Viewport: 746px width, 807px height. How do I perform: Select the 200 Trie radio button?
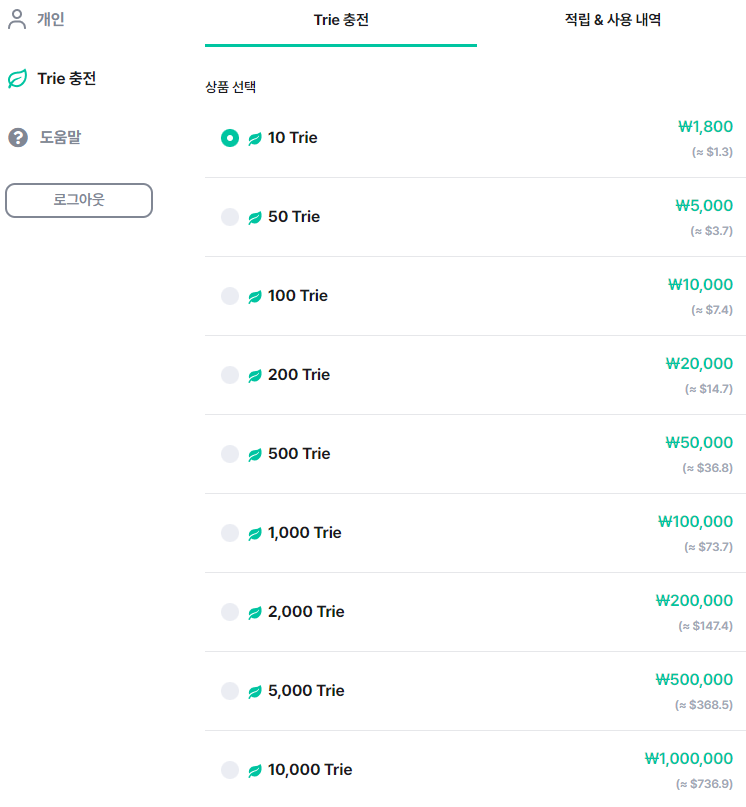230,375
